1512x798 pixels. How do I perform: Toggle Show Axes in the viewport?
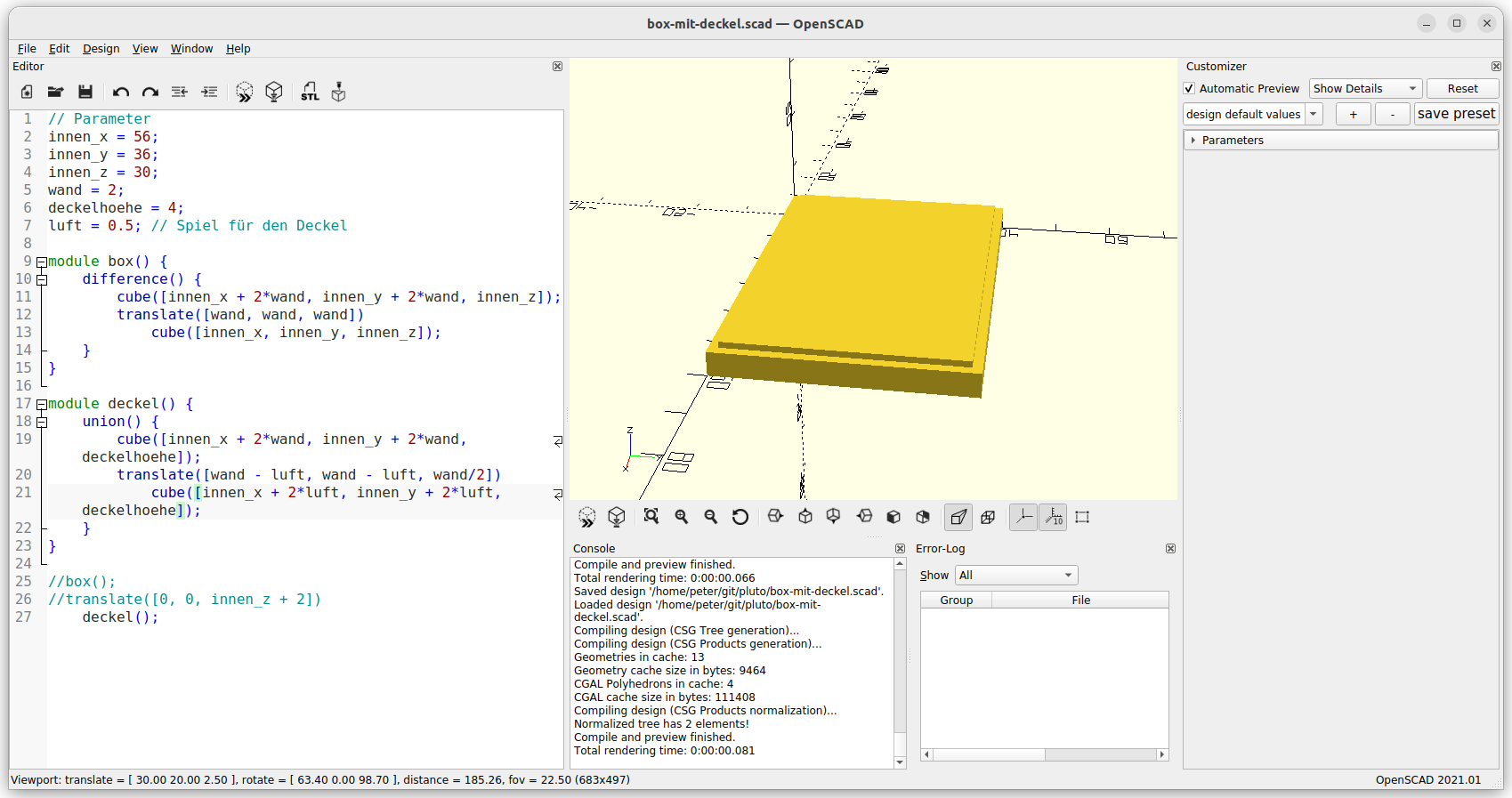pos(1023,517)
